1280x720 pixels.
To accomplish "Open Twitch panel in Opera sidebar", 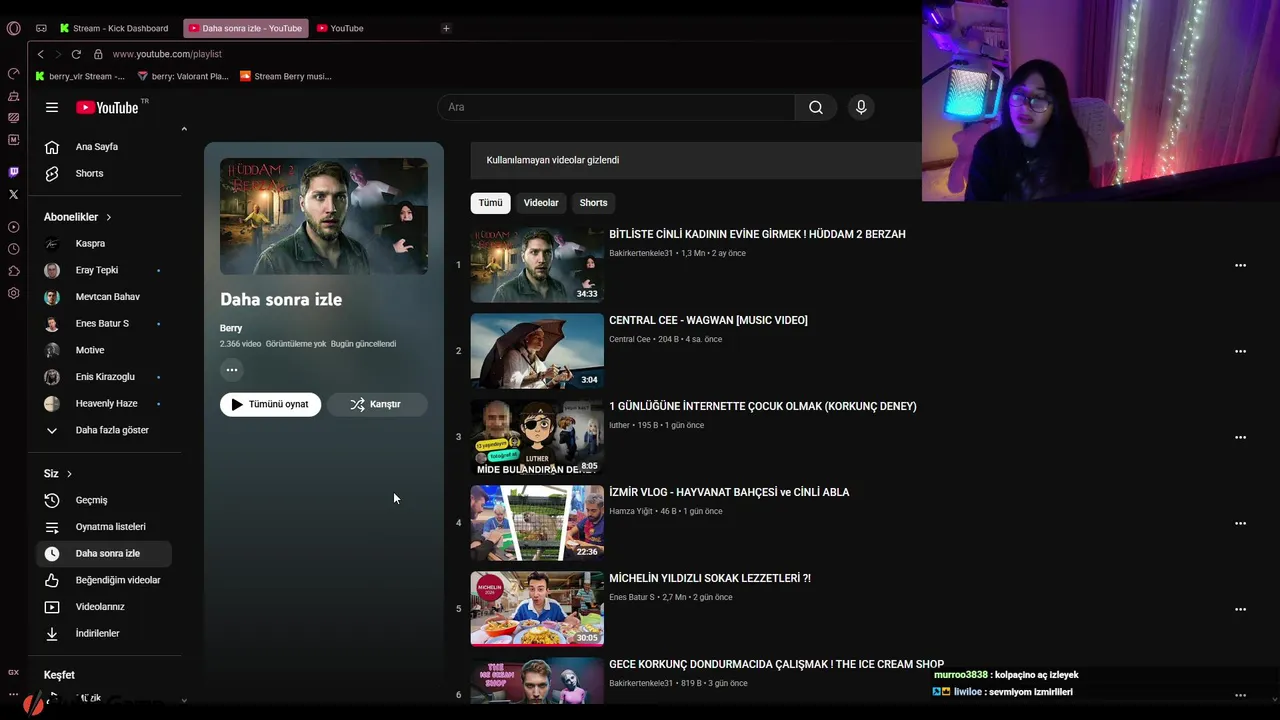I will click(13, 172).
